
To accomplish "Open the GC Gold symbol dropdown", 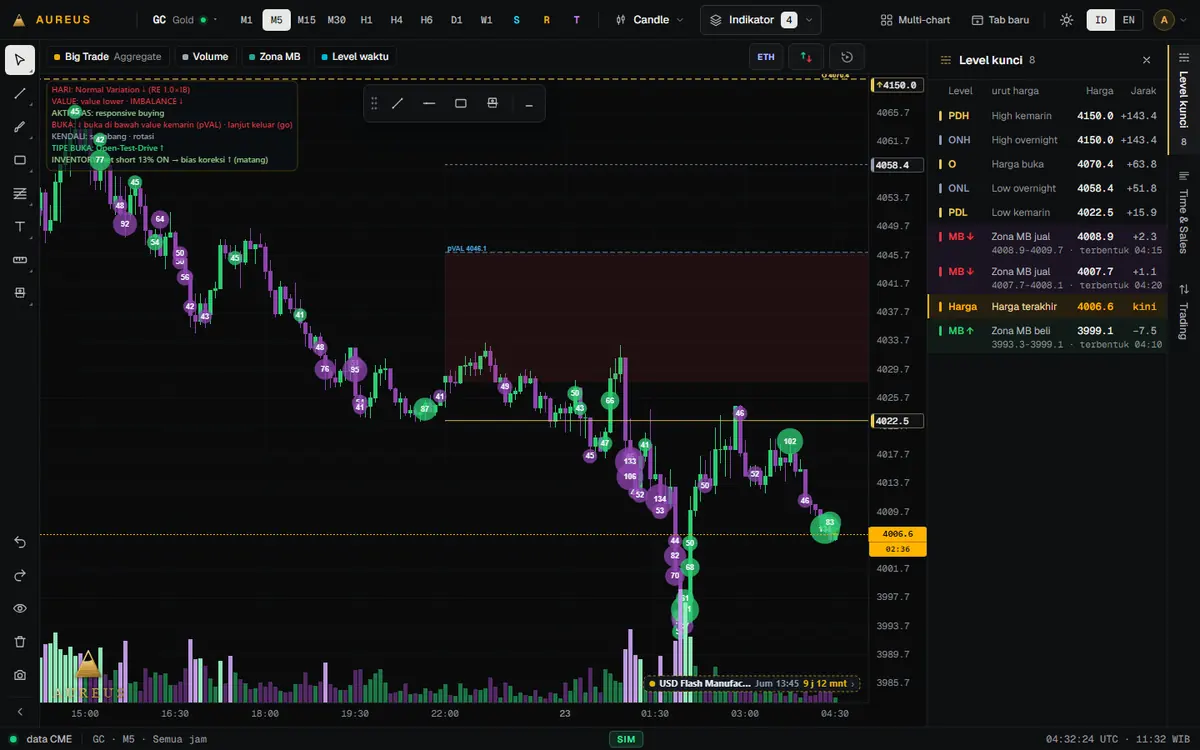I will [185, 20].
